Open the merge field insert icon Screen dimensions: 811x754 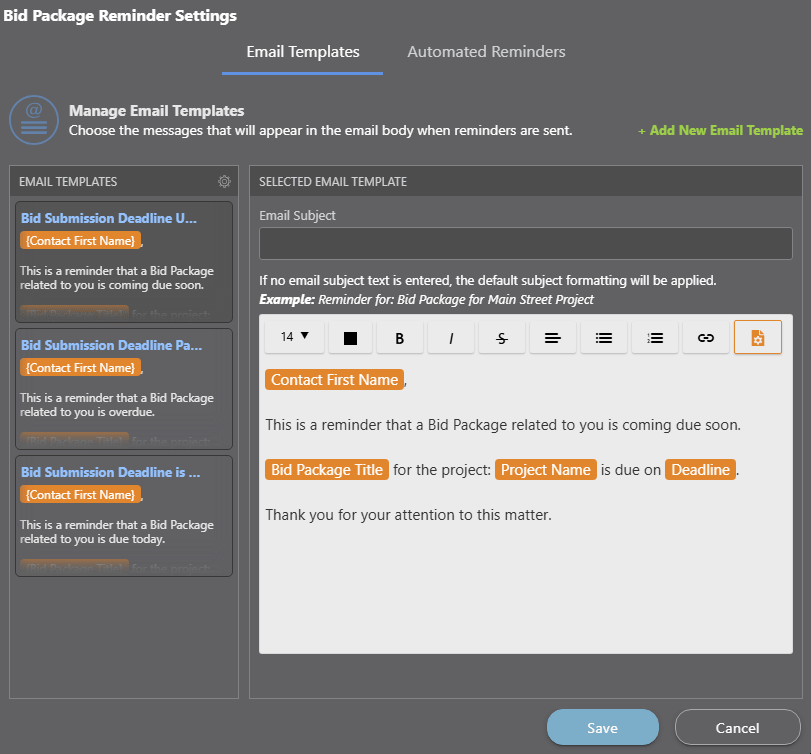pyautogui.click(x=757, y=338)
